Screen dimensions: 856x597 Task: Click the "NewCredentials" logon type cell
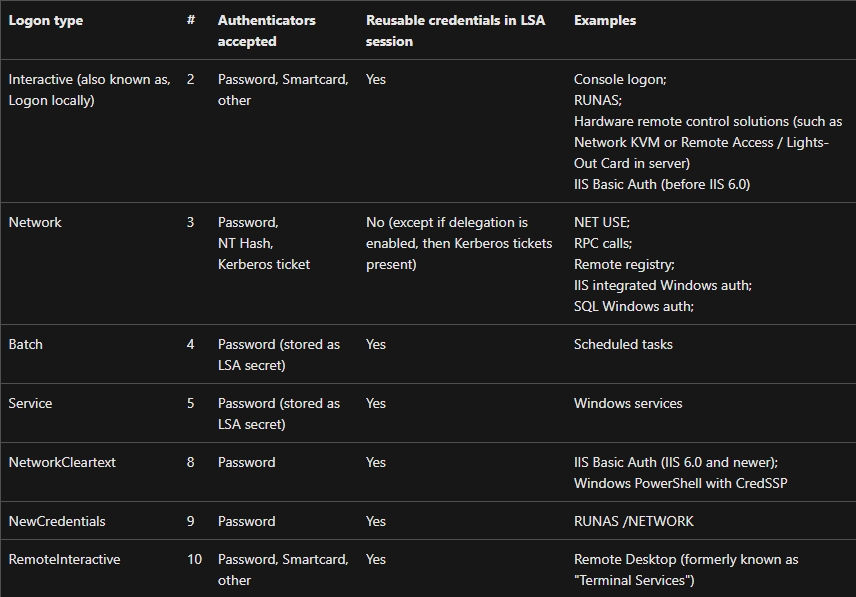[x=57, y=521]
